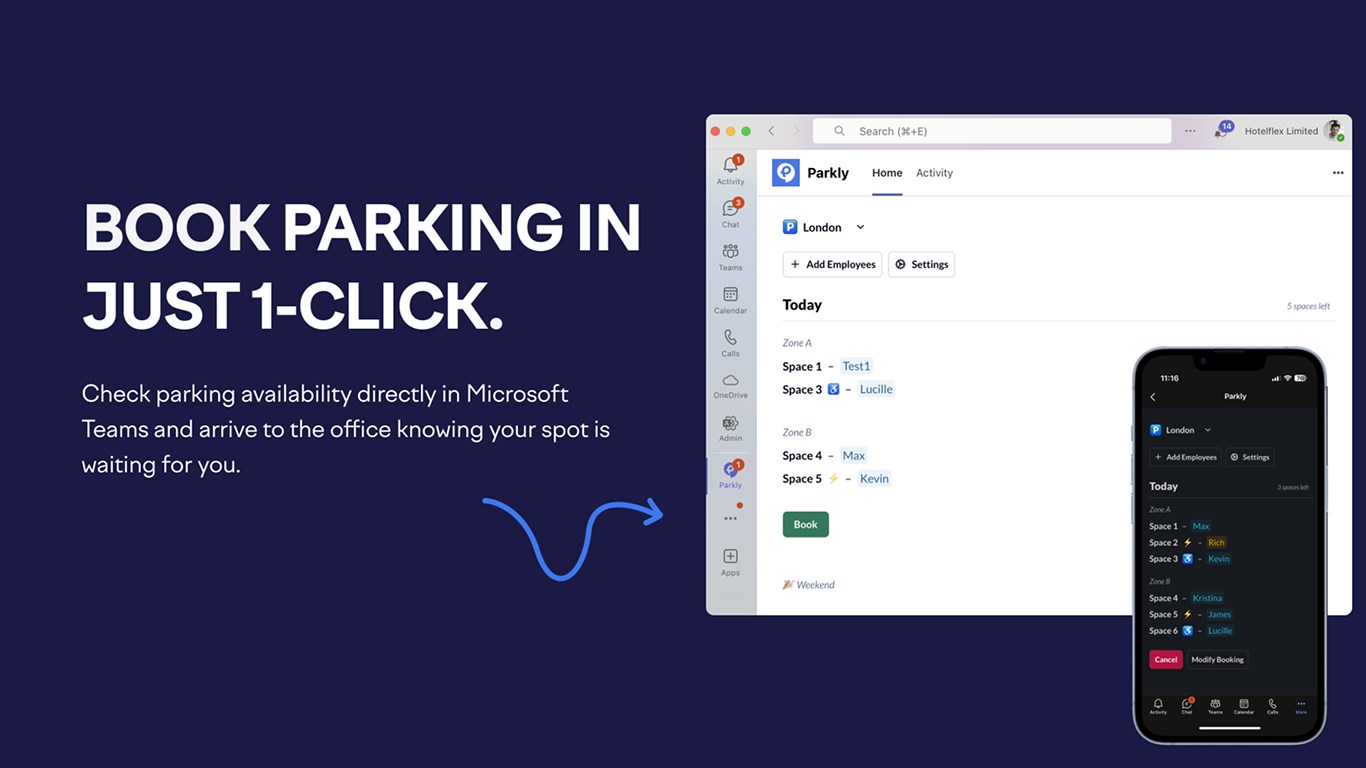Tap Add Employees on the phone
The image size is (1366, 768).
tap(1185, 457)
